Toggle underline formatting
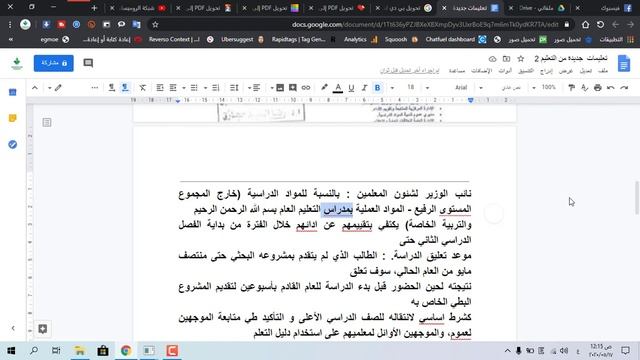The height and width of the screenshot is (360, 640). pos(351,88)
